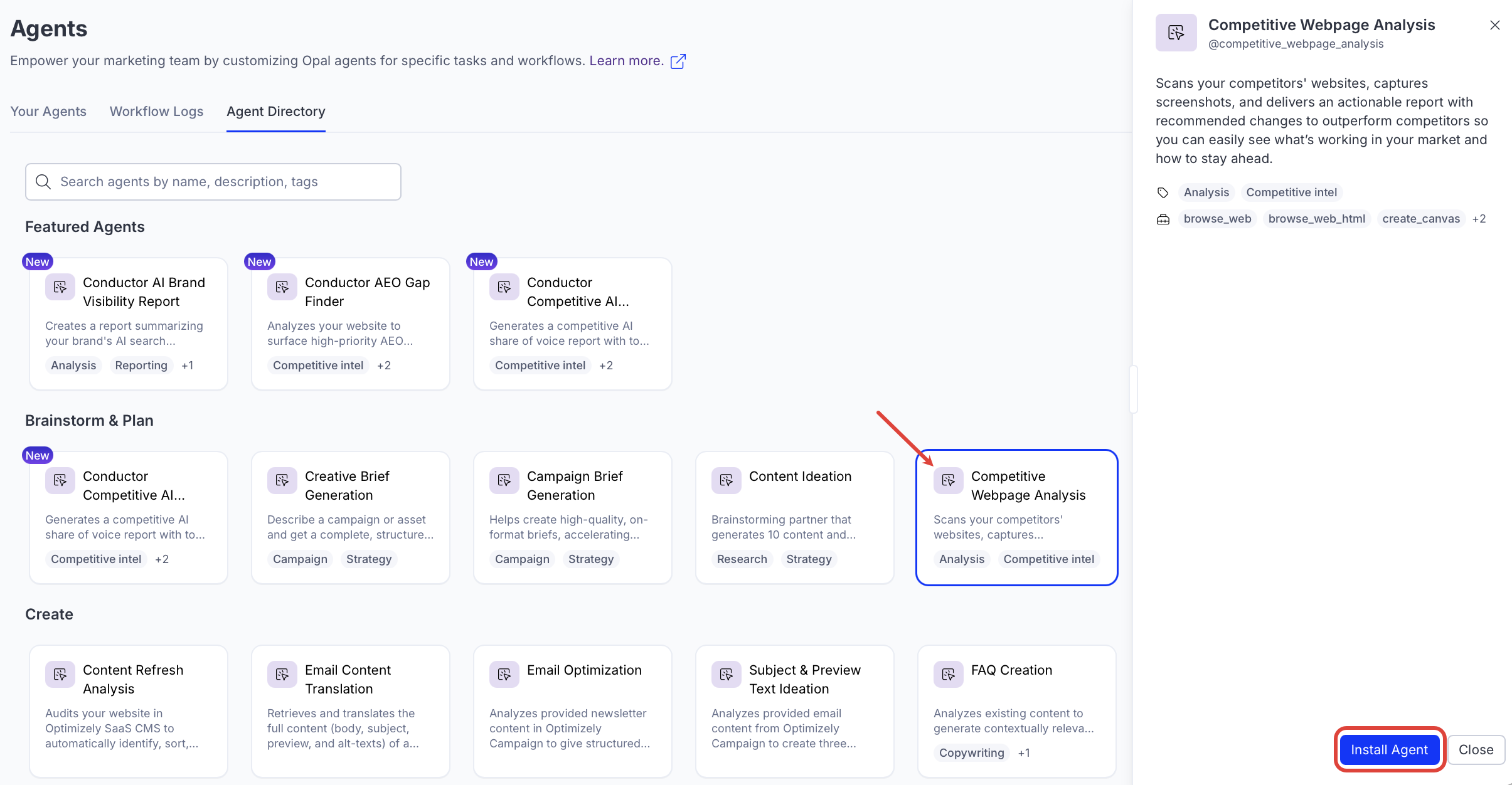1512x785 pixels.
Task: Close the Competitive Webpage Analysis side panel
Action: [1495, 25]
